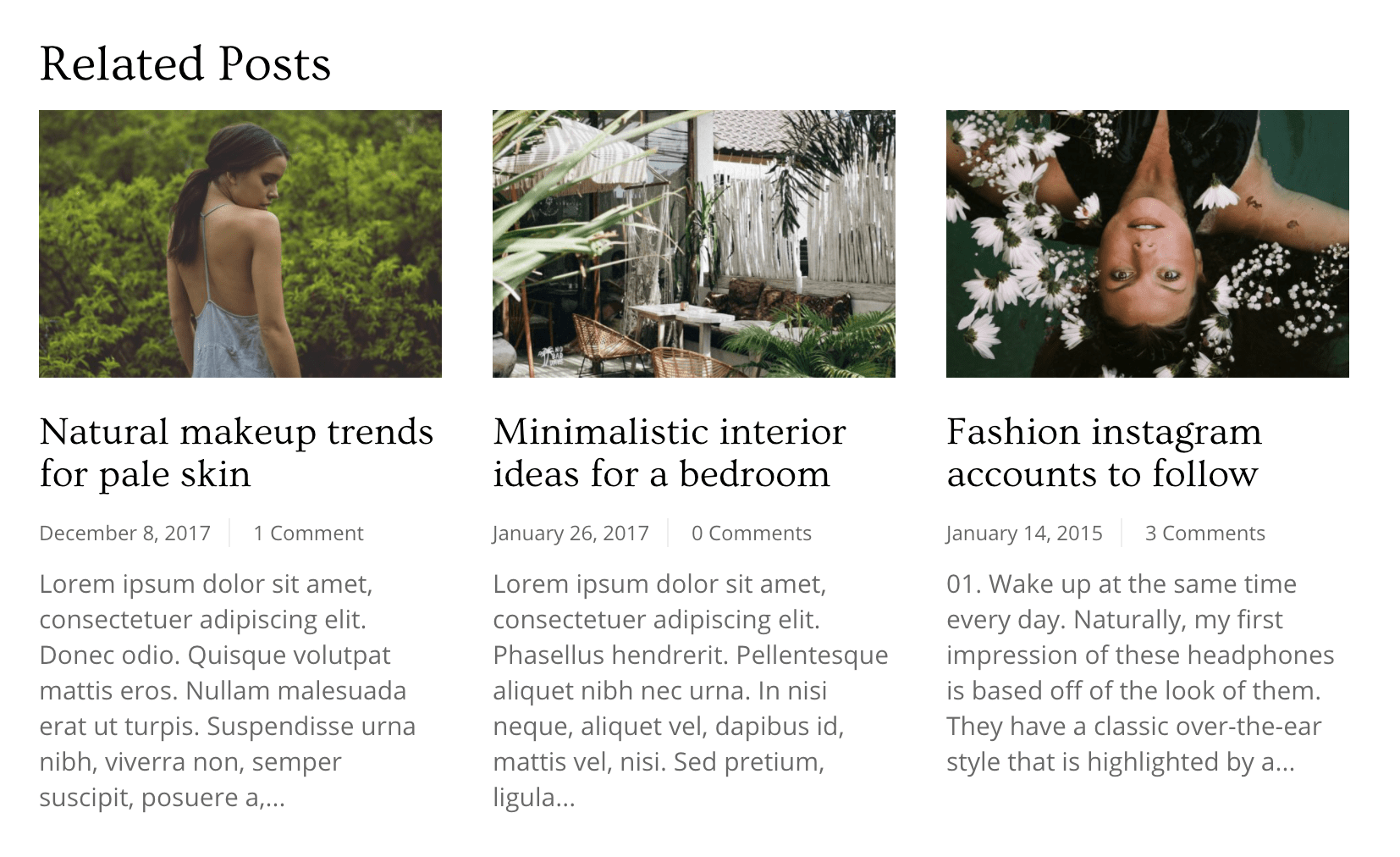Click the fashion post excerpt starting '01. Wake up'
This screenshot has width=1400, height=857.
coord(1140,672)
